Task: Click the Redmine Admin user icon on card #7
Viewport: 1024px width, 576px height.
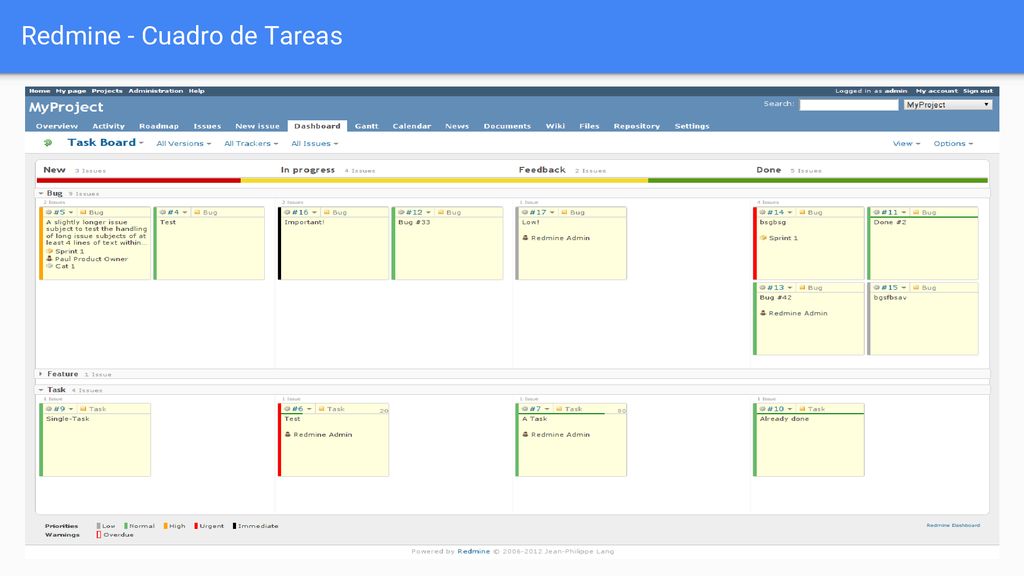Action: point(526,434)
